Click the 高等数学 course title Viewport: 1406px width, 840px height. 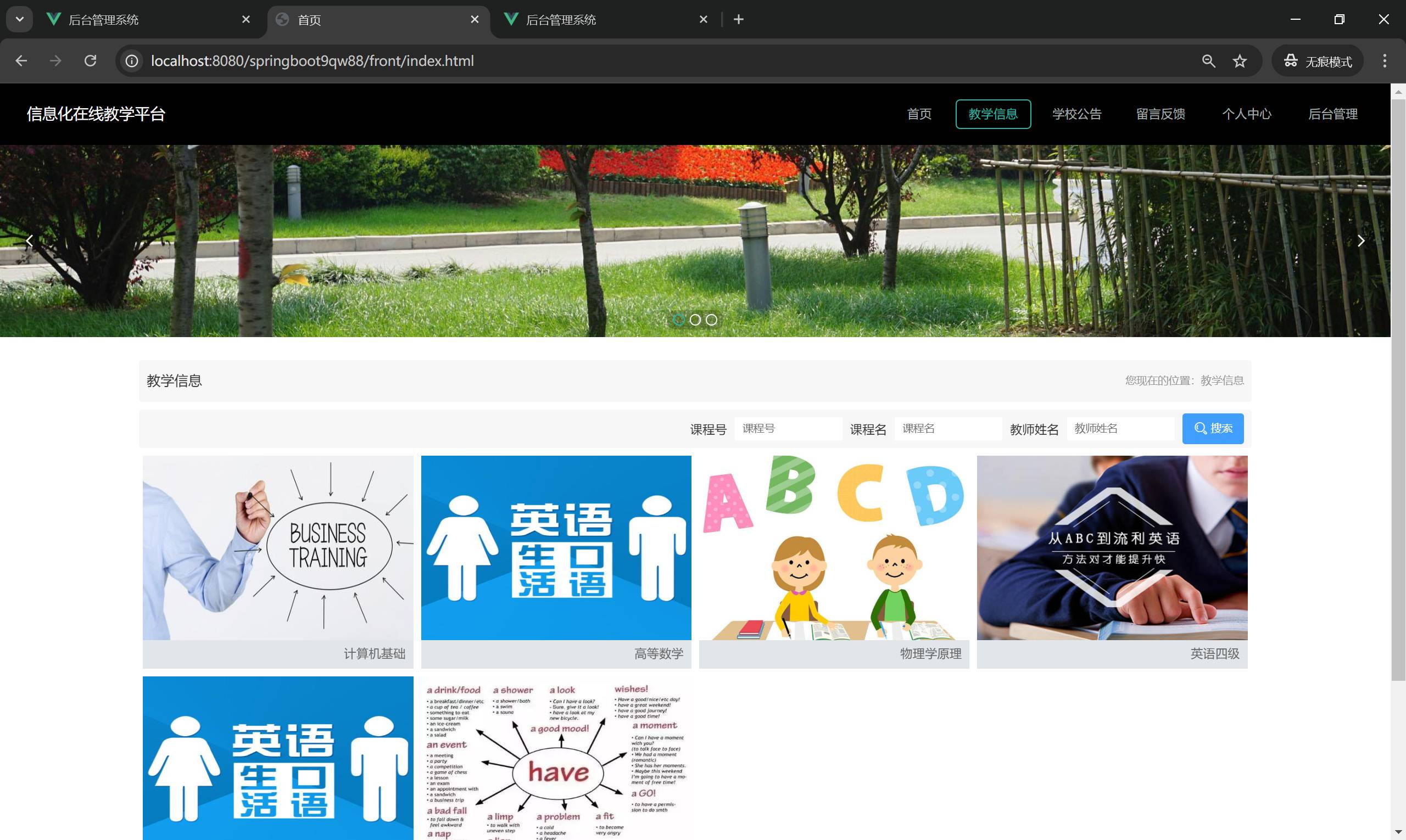click(659, 654)
